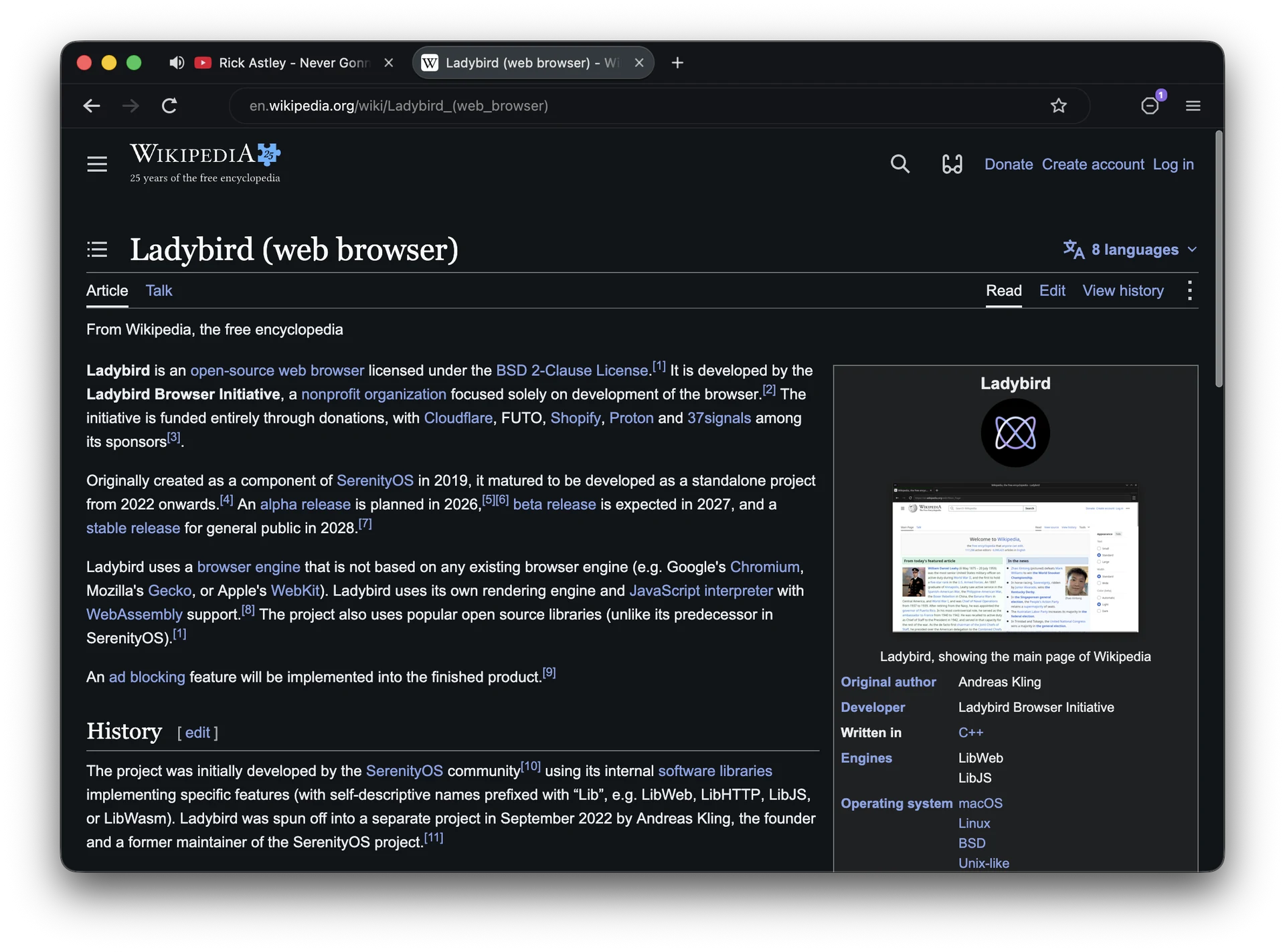Select the Read tab
This screenshot has height=952, width=1285.
point(1003,290)
